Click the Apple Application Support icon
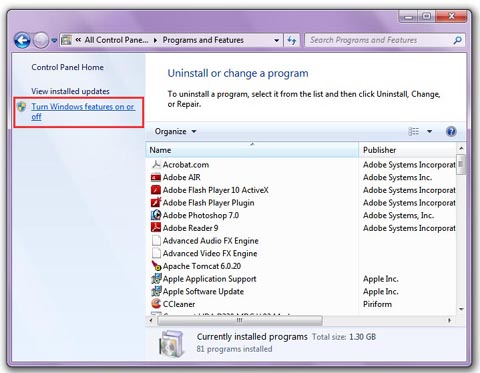The width and height of the screenshot is (480, 373). [x=156, y=279]
